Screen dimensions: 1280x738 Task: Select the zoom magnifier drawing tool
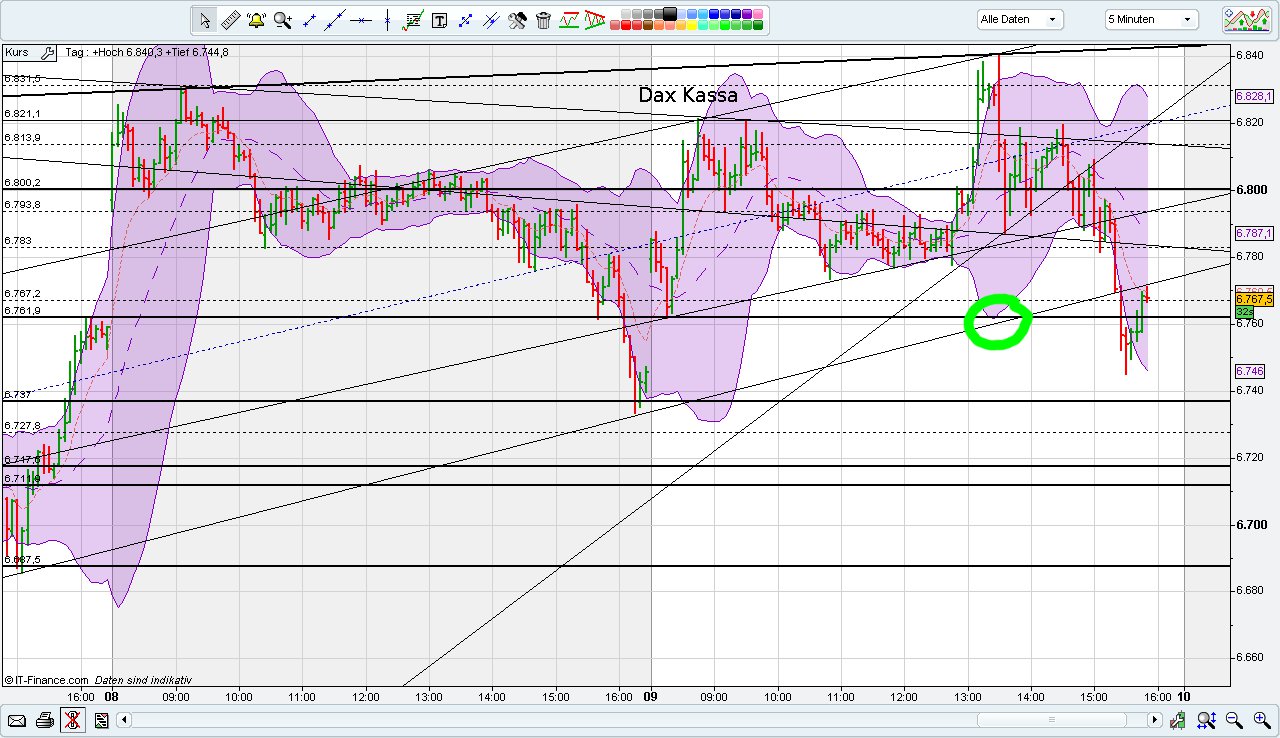pyautogui.click(x=281, y=19)
